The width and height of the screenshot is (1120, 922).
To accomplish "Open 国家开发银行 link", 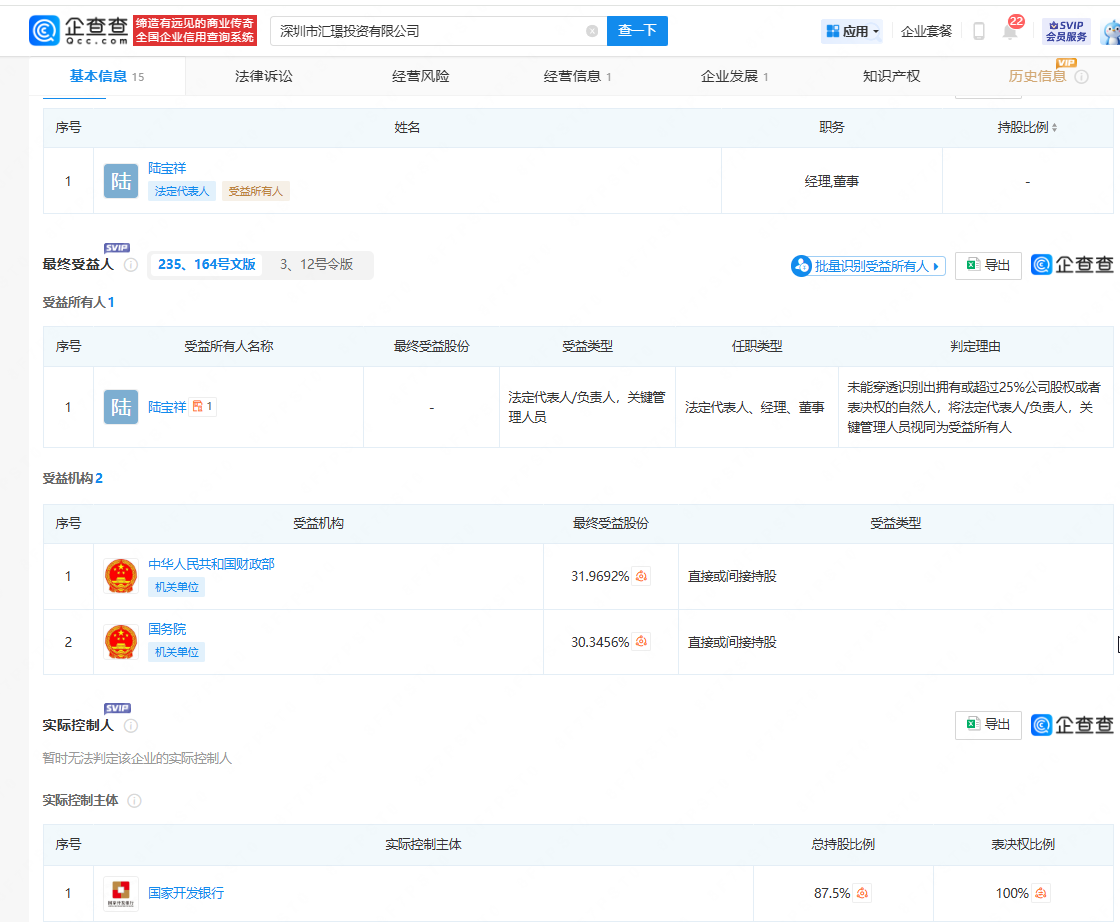I will point(186,893).
